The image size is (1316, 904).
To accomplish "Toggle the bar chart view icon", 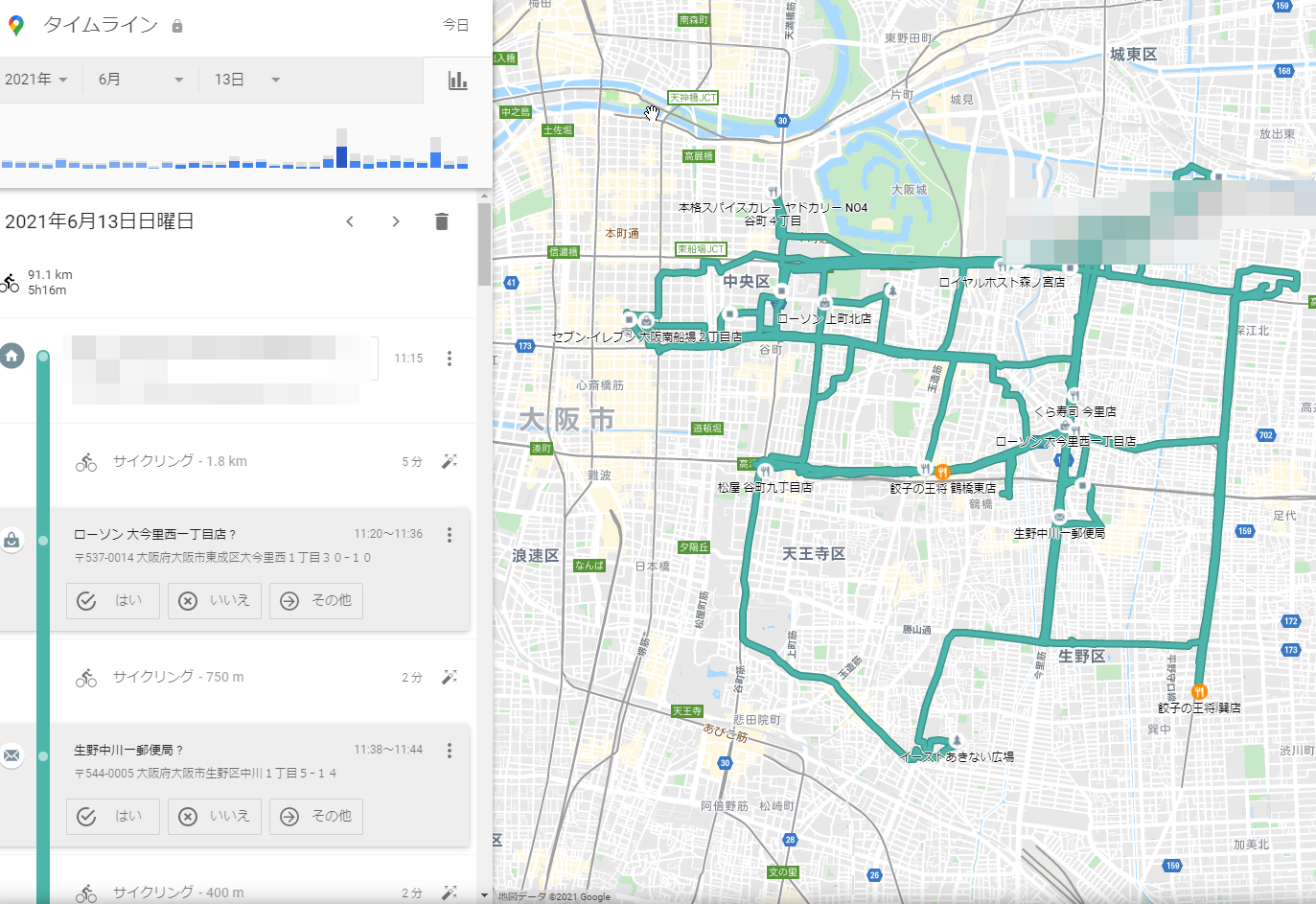I will (458, 81).
